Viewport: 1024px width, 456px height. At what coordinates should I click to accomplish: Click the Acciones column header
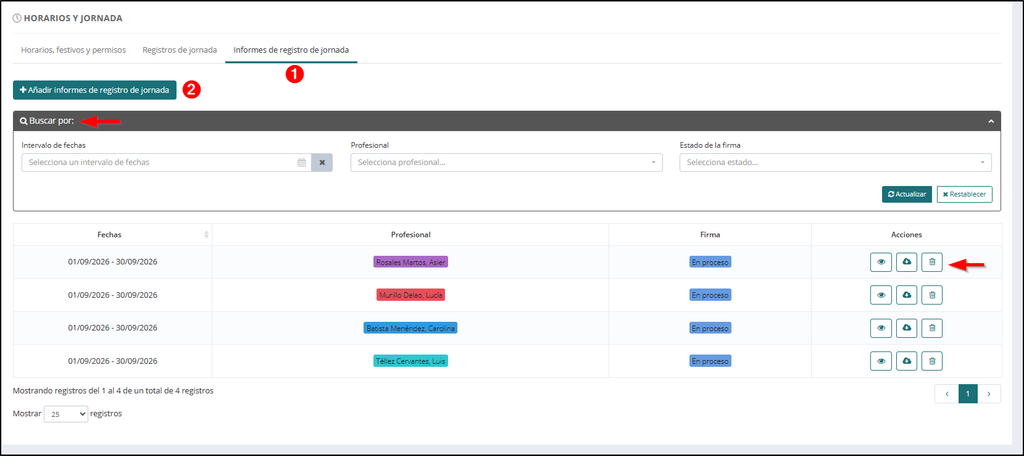pyautogui.click(x=906, y=235)
